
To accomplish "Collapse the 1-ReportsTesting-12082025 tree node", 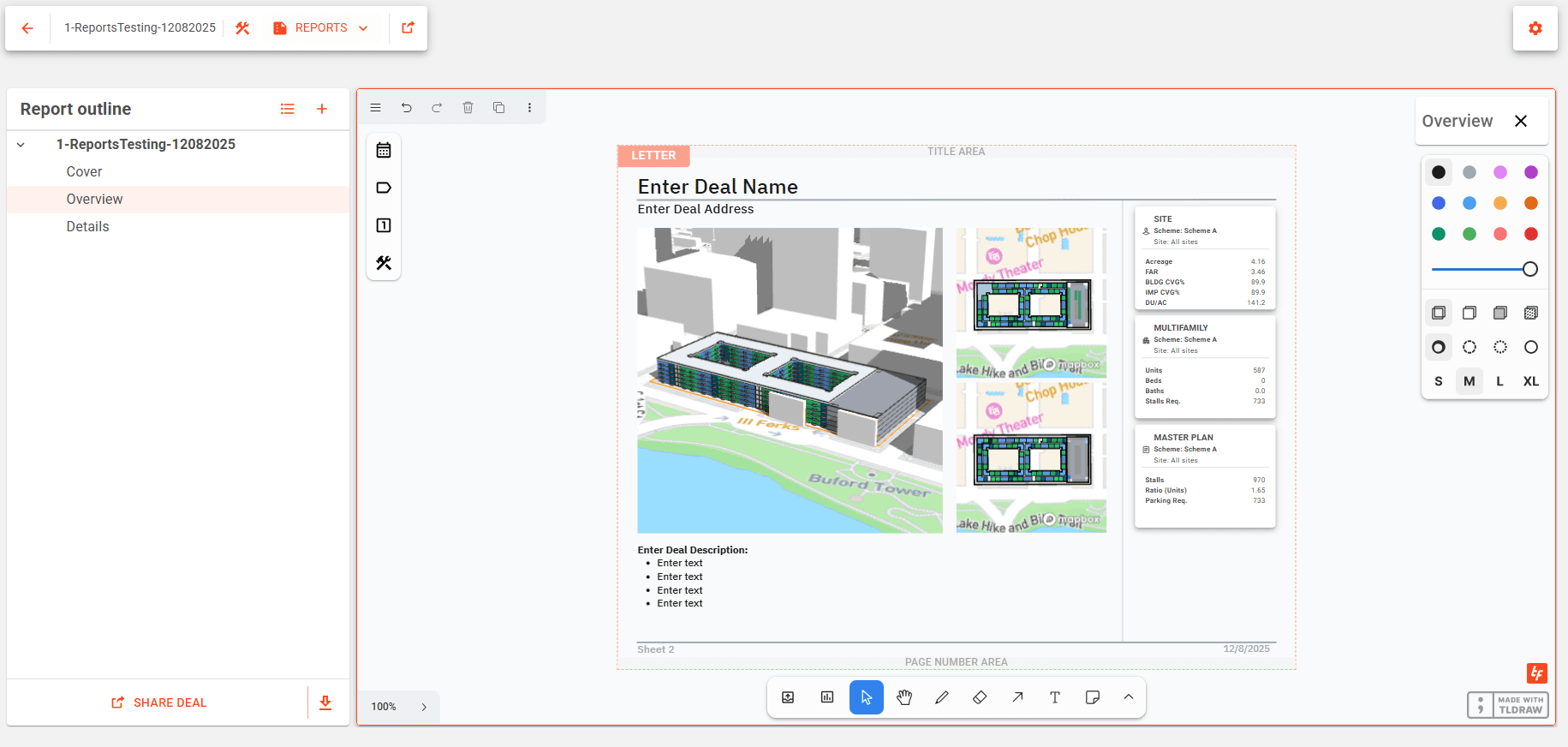I will pyautogui.click(x=21, y=145).
